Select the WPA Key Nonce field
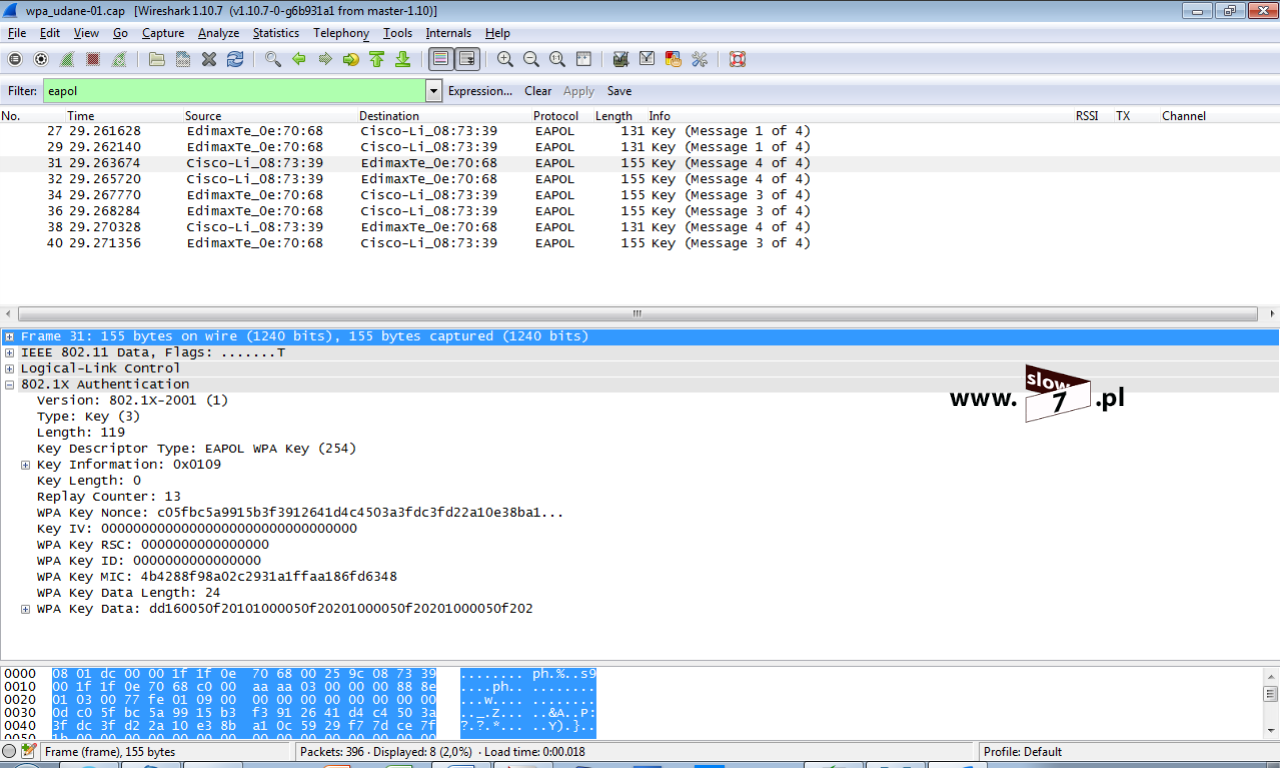This screenshot has width=1280, height=768. tap(300, 513)
